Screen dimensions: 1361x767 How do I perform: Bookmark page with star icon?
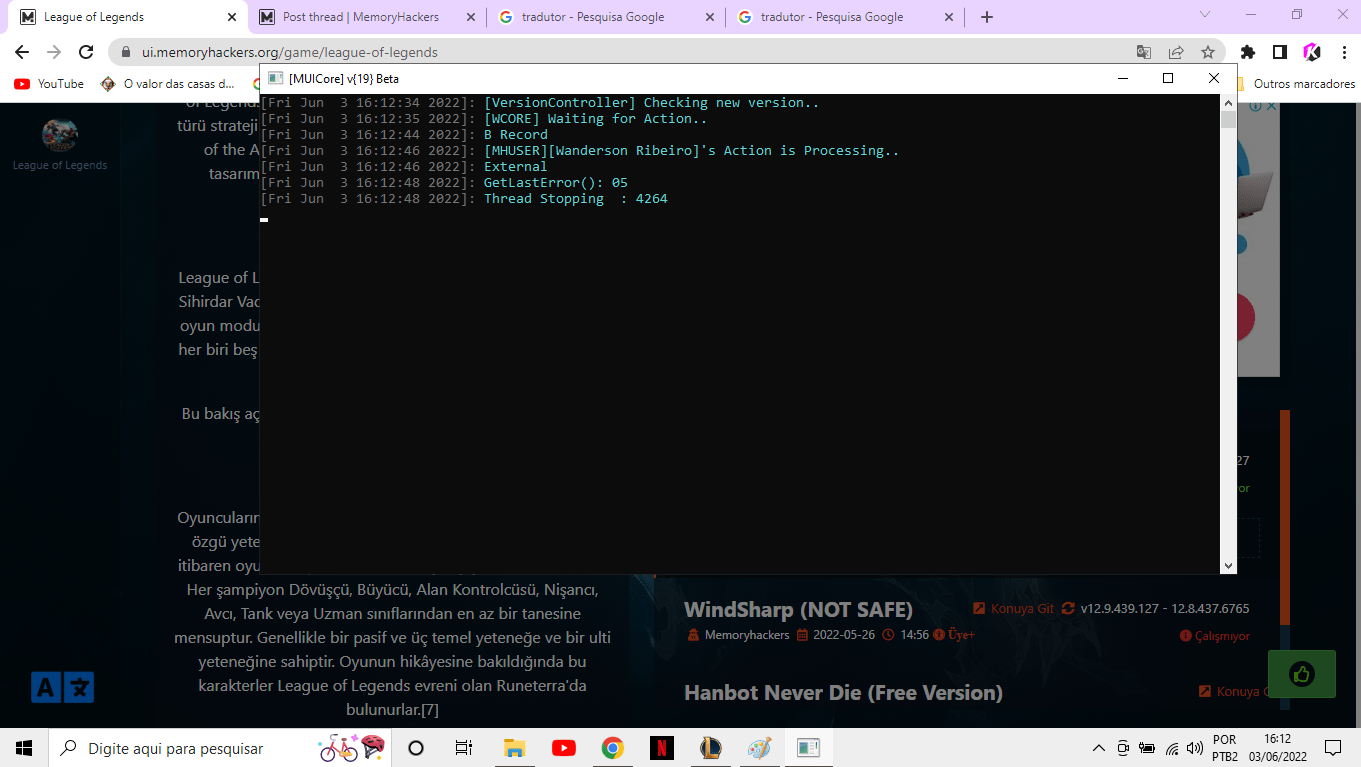point(1208,52)
